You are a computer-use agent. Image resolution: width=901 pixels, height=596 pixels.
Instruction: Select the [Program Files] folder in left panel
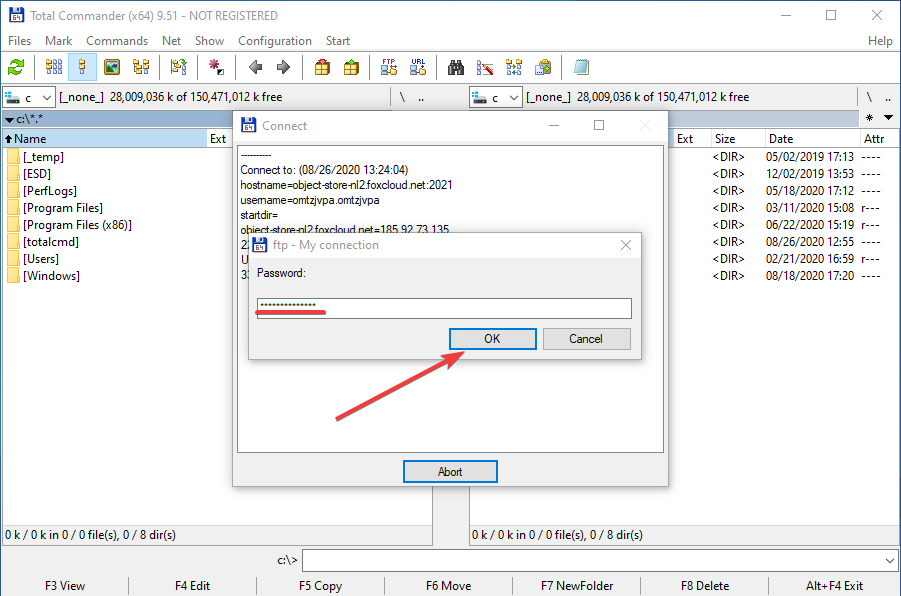(x=62, y=208)
